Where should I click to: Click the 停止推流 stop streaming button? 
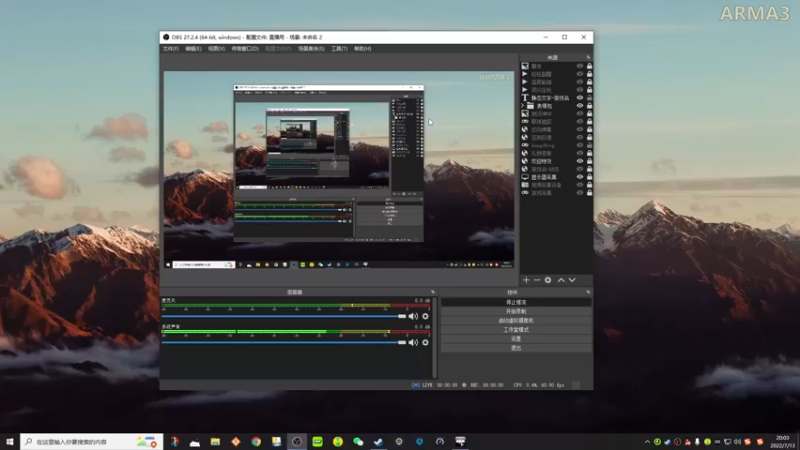pos(516,302)
